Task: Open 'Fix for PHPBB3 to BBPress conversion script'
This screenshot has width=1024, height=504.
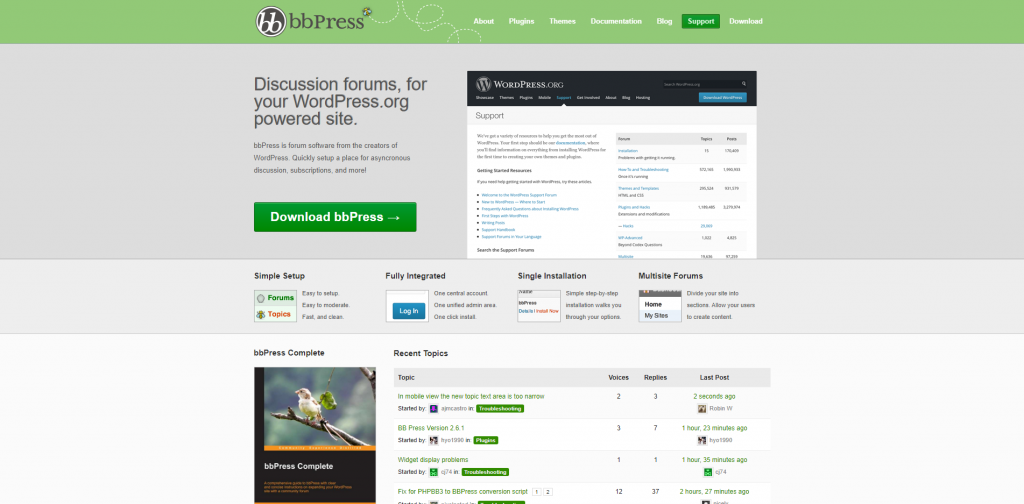Action: 462,492
